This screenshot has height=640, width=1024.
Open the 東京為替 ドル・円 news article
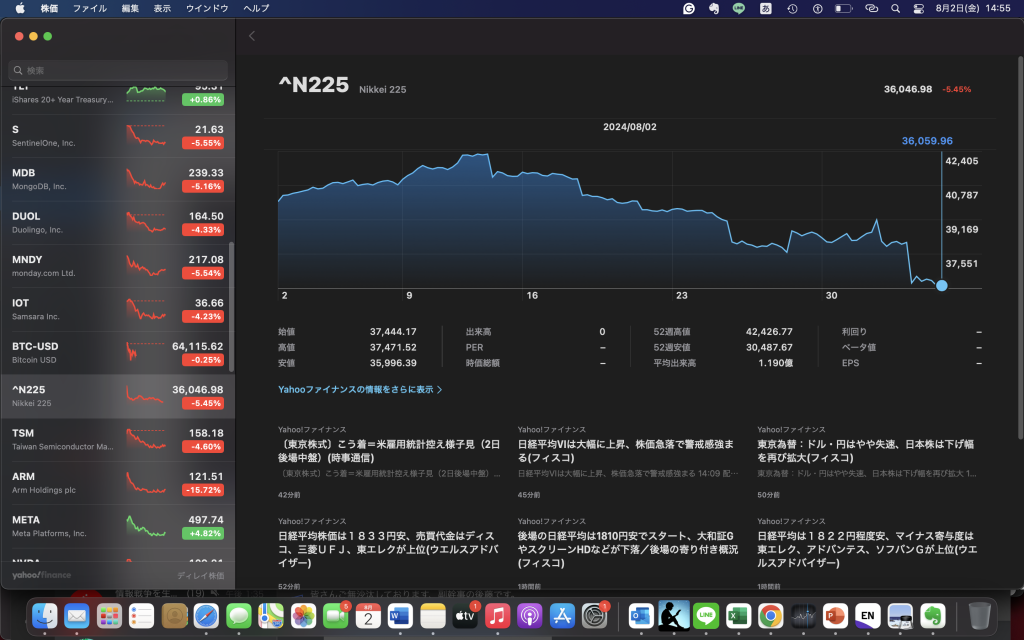click(x=867, y=451)
